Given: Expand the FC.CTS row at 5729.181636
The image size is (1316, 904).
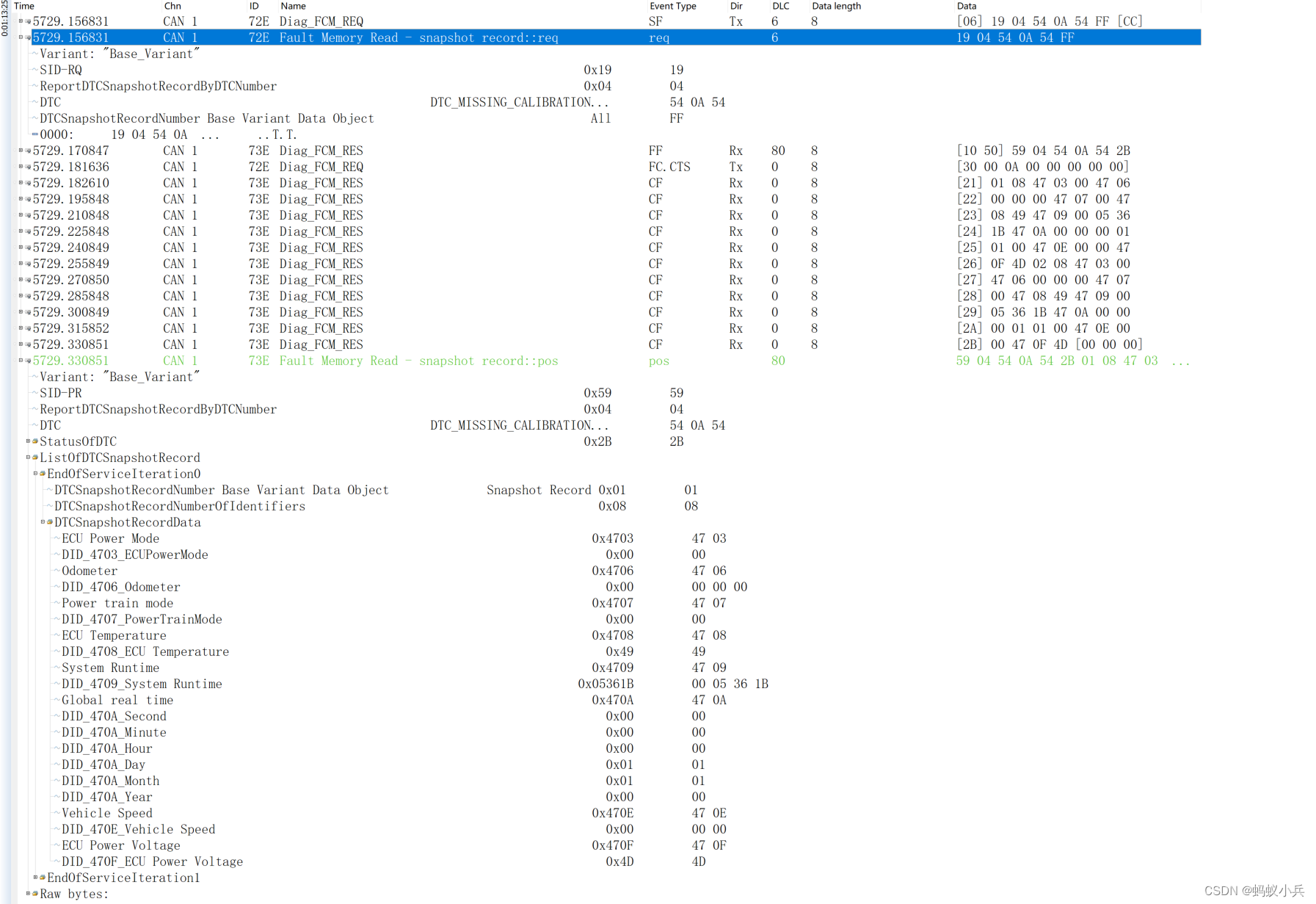Looking at the screenshot, I should [x=21, y=167].
